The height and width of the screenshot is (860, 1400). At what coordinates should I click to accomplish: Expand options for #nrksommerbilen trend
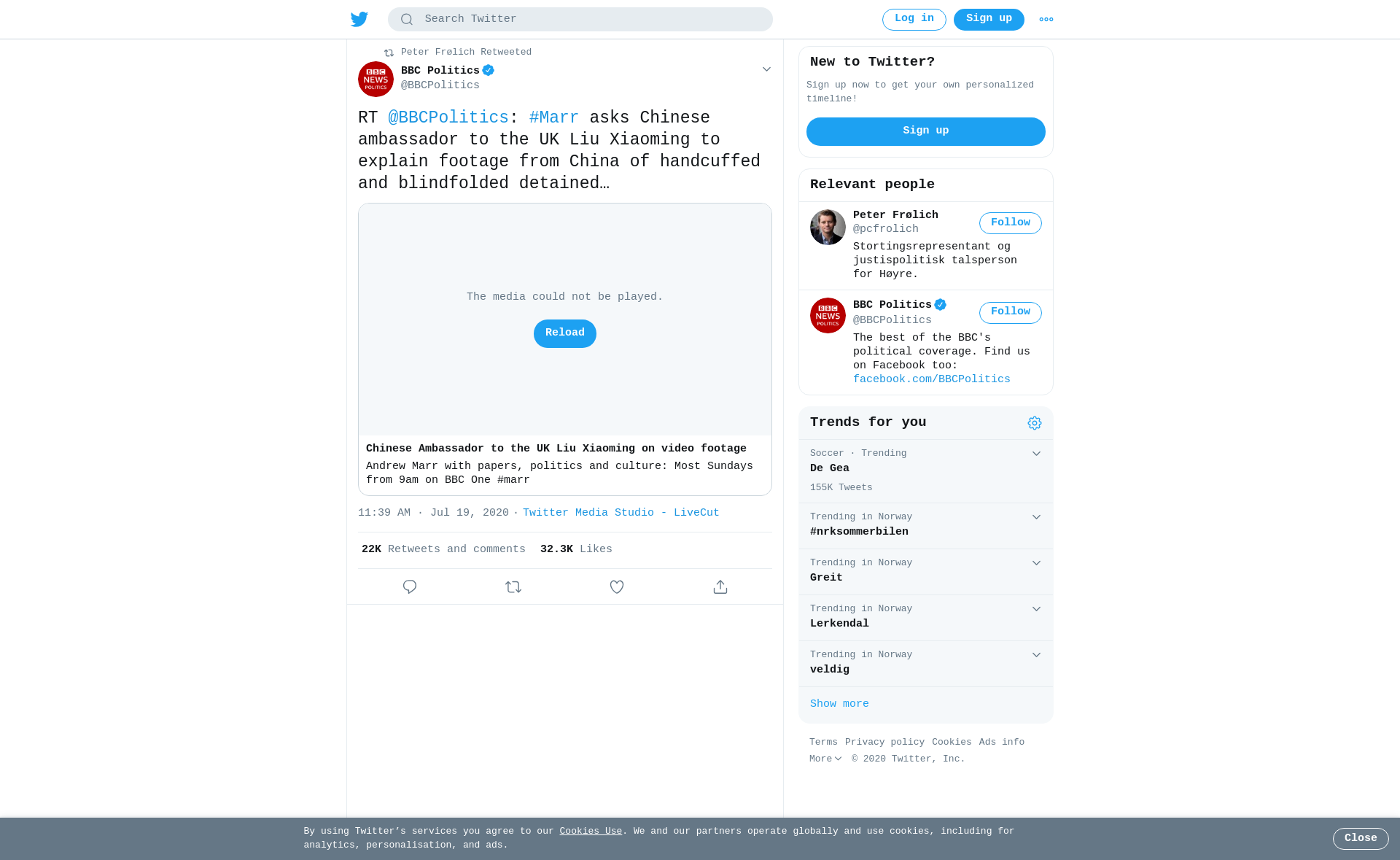point(1036,517)
